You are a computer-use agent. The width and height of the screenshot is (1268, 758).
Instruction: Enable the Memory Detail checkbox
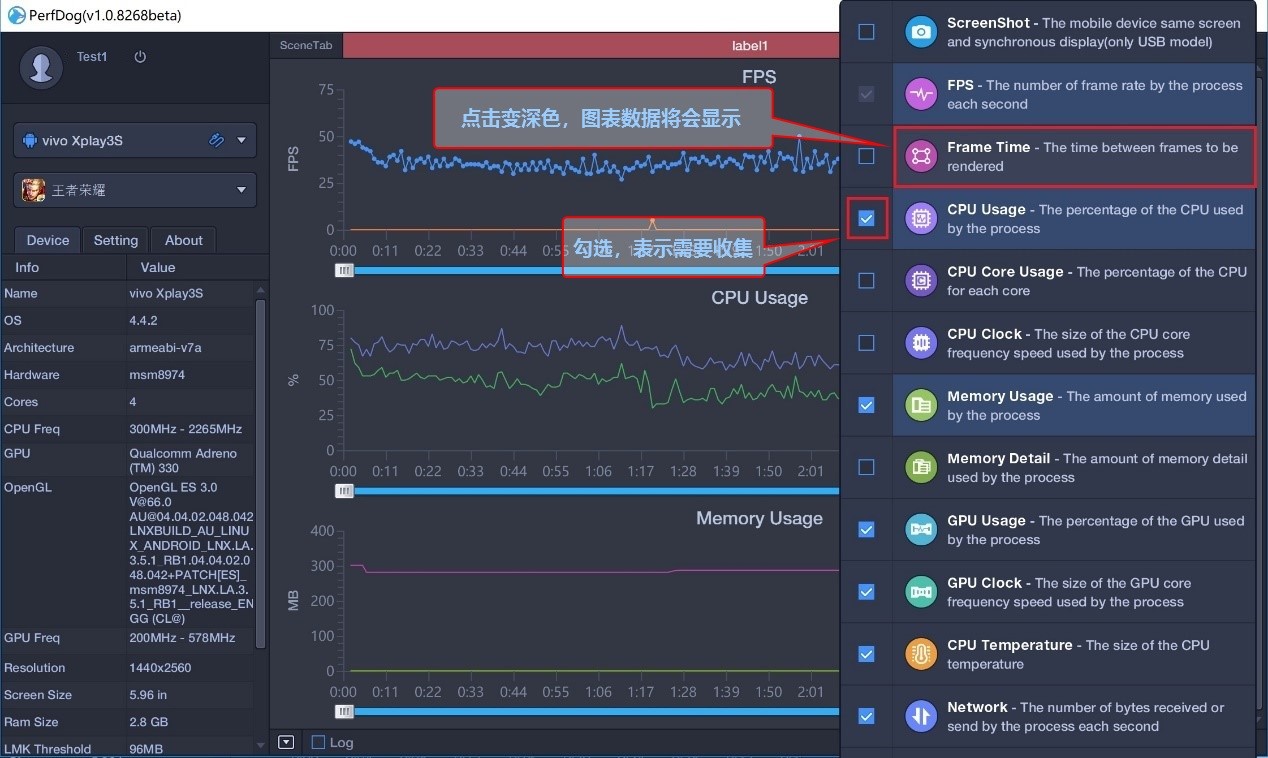click(x=866, y=467)
